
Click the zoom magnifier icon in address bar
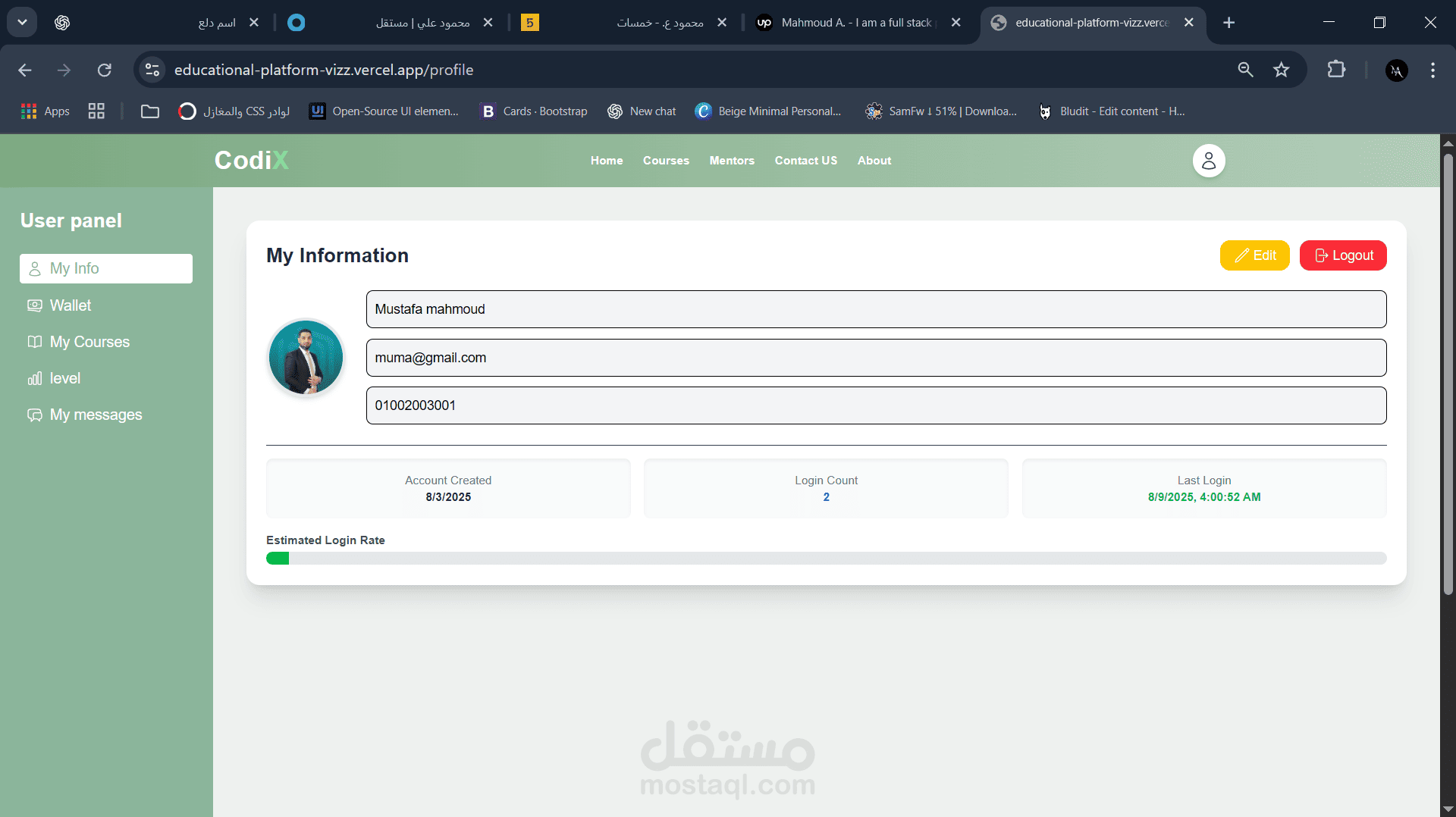(x=1245, y=70)
